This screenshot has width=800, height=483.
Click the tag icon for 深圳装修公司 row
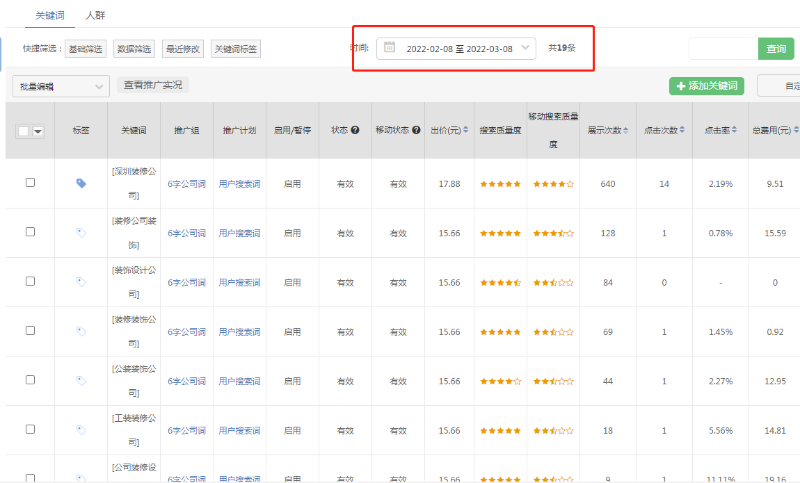[x=81, y=183]
